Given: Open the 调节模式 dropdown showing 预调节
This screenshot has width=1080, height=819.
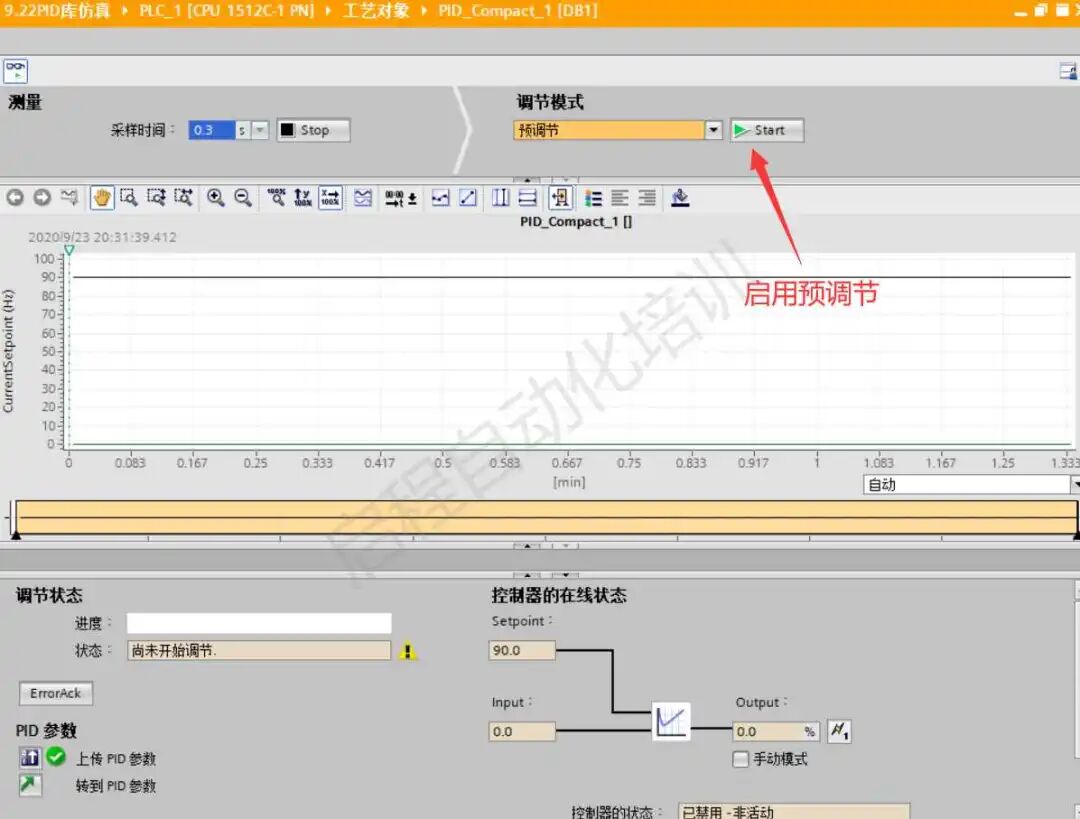Looking at the screenshot, I should tap(712, 130).
